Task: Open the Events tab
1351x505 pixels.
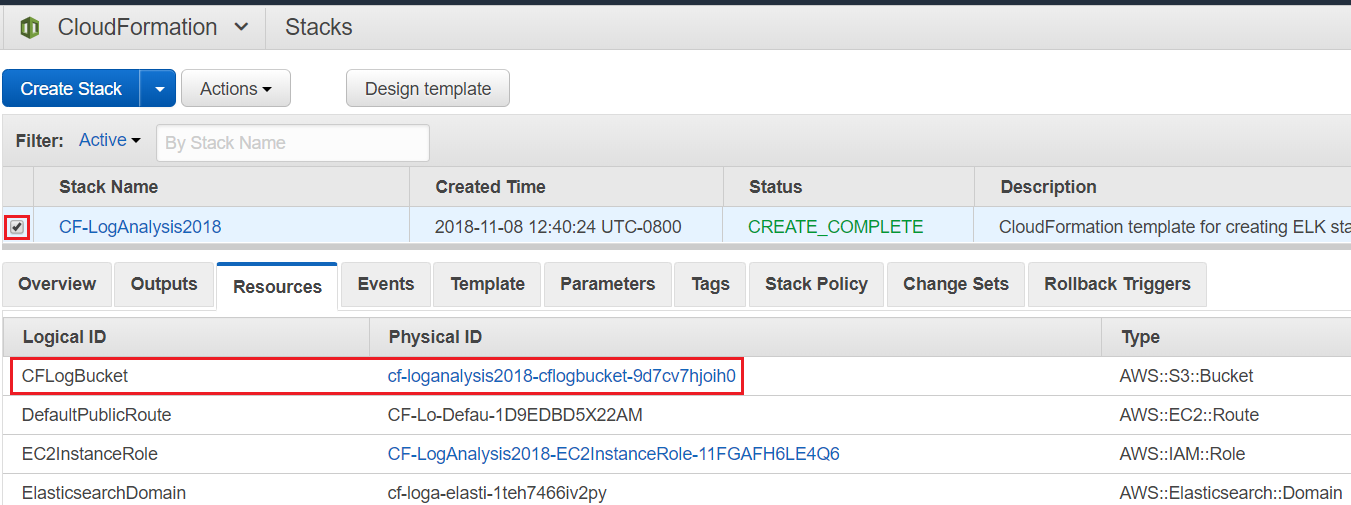Action: coord(385,284)
